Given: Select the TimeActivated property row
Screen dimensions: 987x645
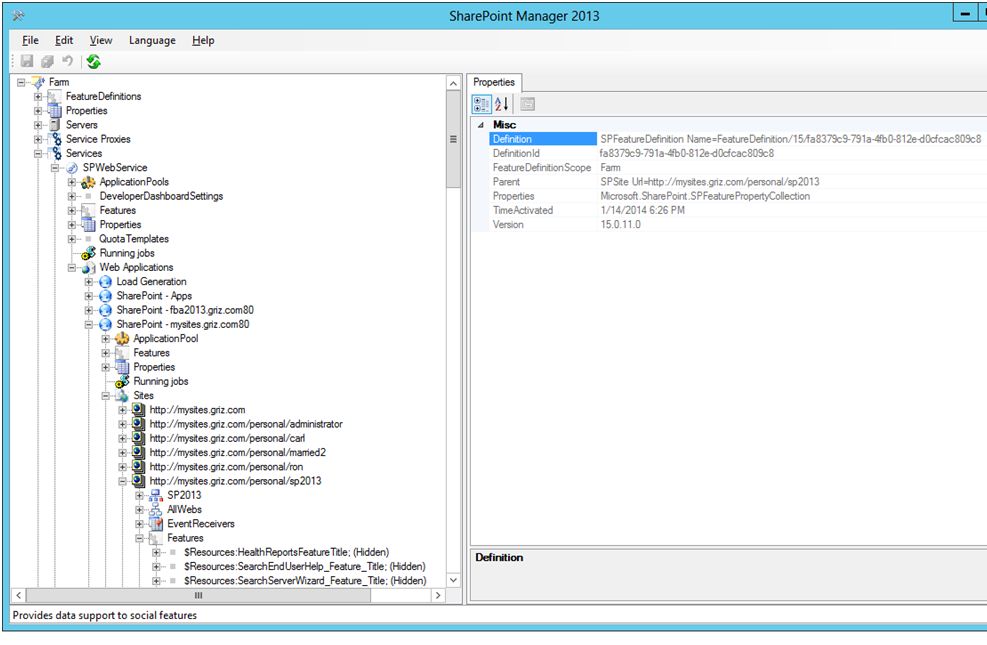Looking at the screenshot, I should coord(729,210).
